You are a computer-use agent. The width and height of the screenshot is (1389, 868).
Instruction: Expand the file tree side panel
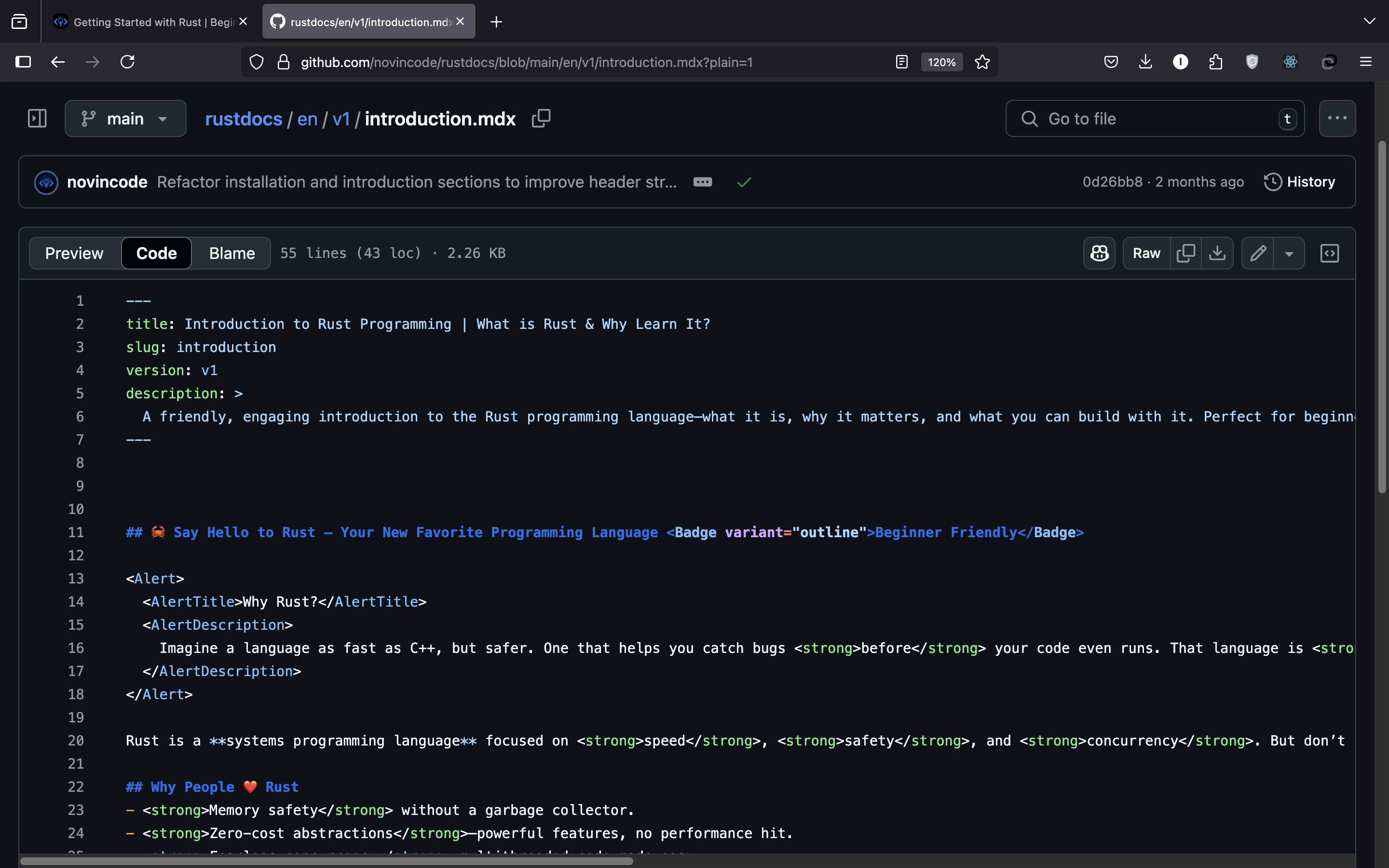coord(37,118)
